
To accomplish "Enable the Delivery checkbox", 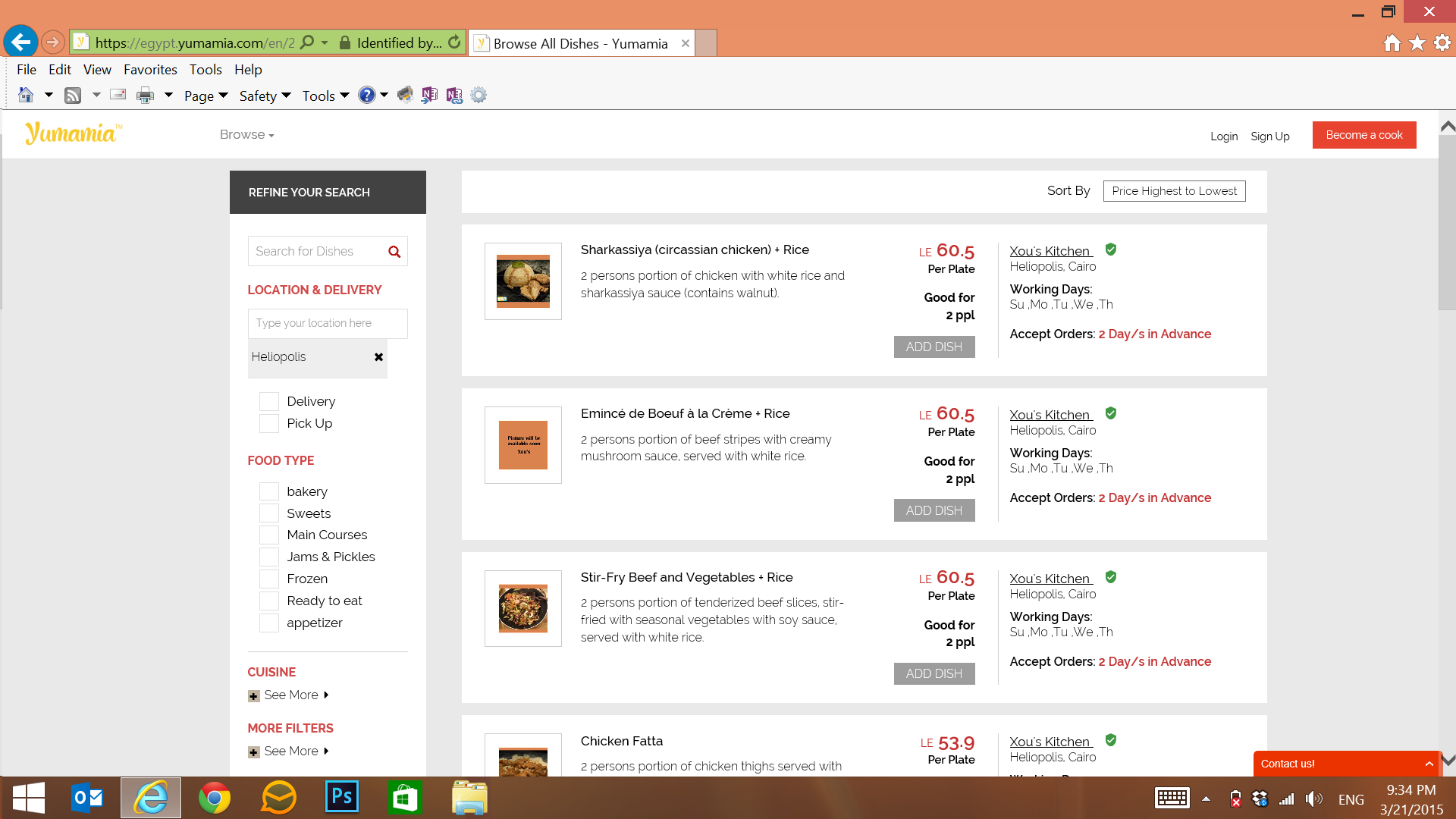I will coord(269,401).
